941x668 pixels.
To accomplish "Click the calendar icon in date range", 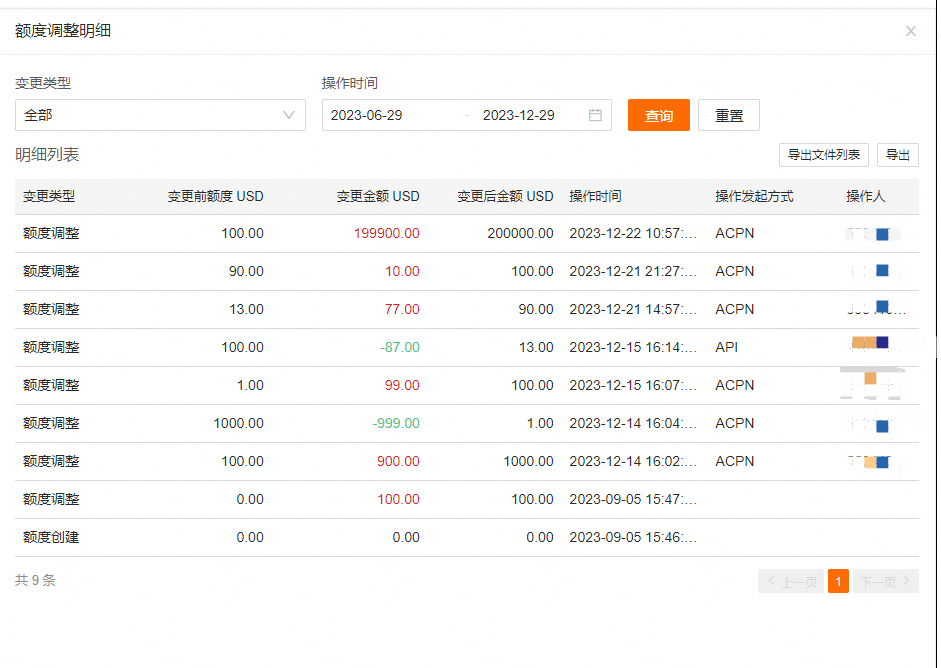I will pyautogui.click(x=595, y=115).
